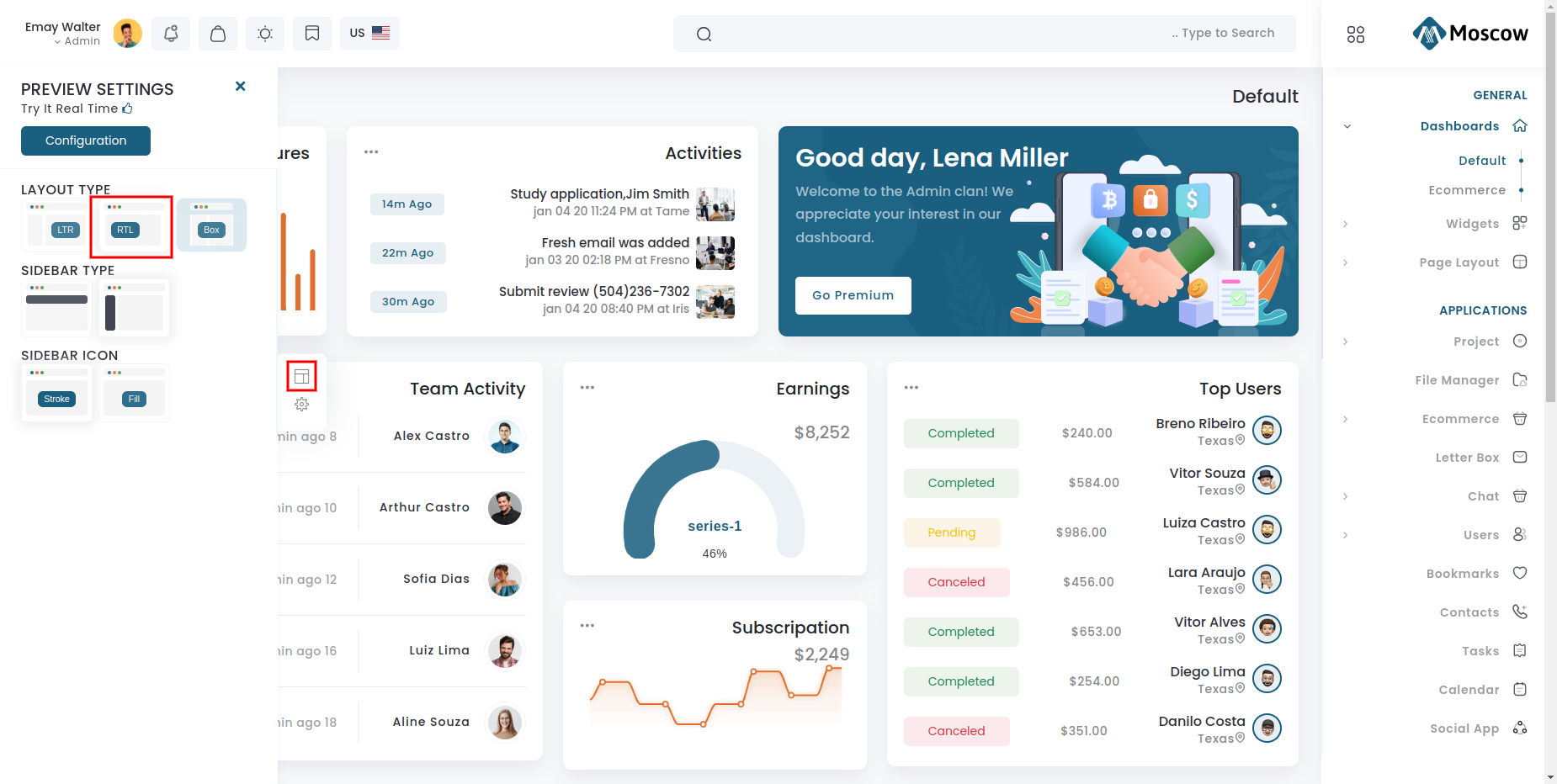
Task: Click the Go Premium button
Action: pyautogui.click(x=853, y=295)
